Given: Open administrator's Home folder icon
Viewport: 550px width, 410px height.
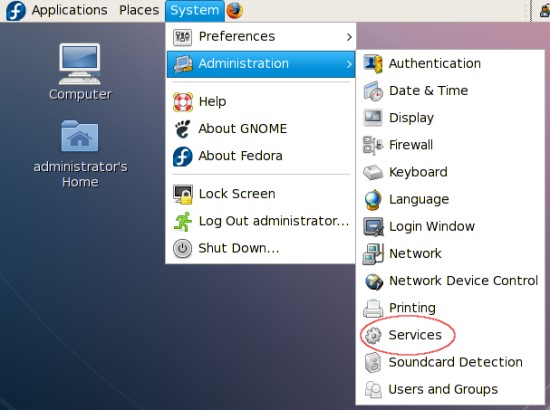Looking at the screenshot, I should pos(80,154).
